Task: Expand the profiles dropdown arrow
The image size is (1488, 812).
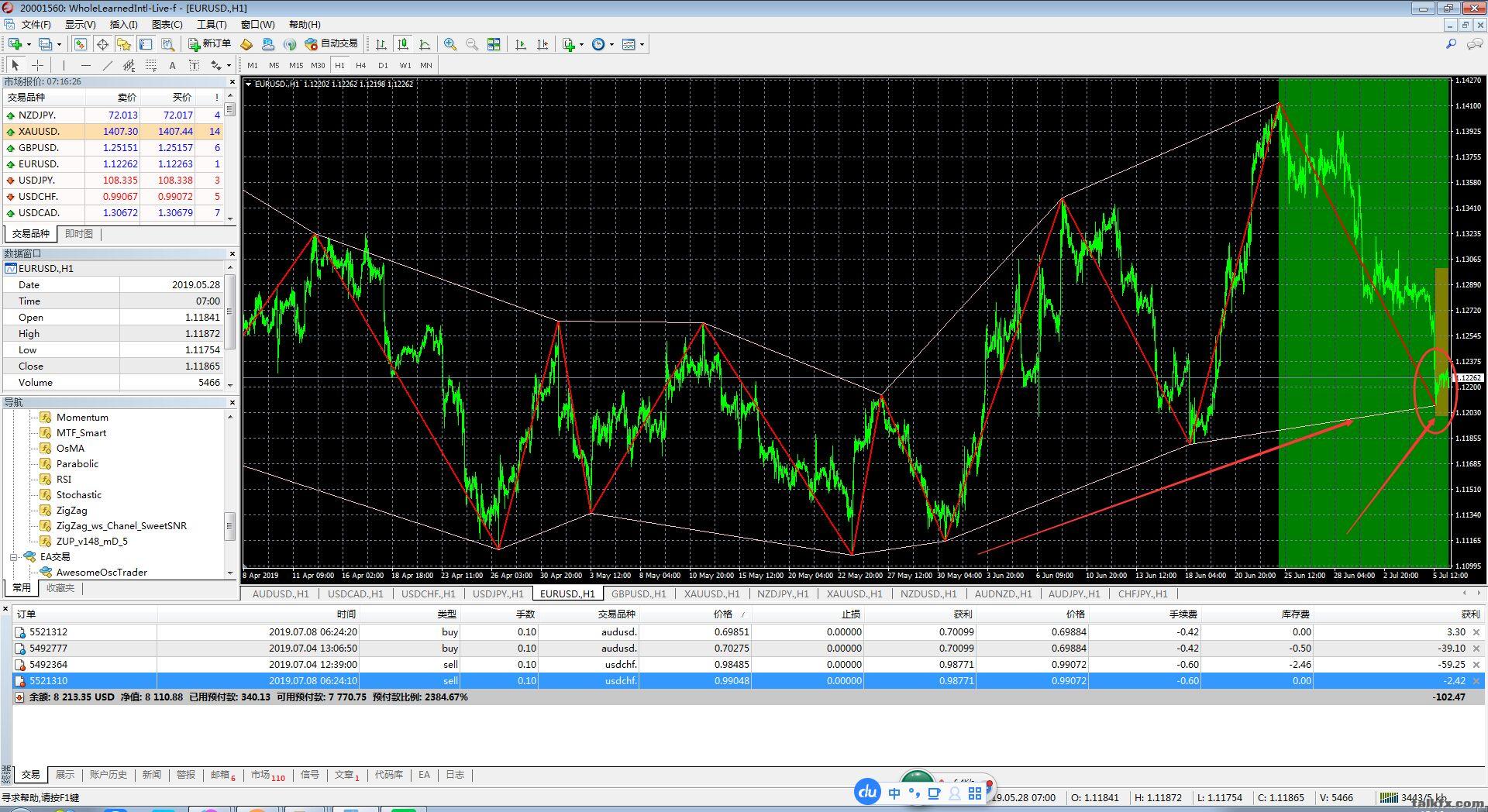Action: 59,44
